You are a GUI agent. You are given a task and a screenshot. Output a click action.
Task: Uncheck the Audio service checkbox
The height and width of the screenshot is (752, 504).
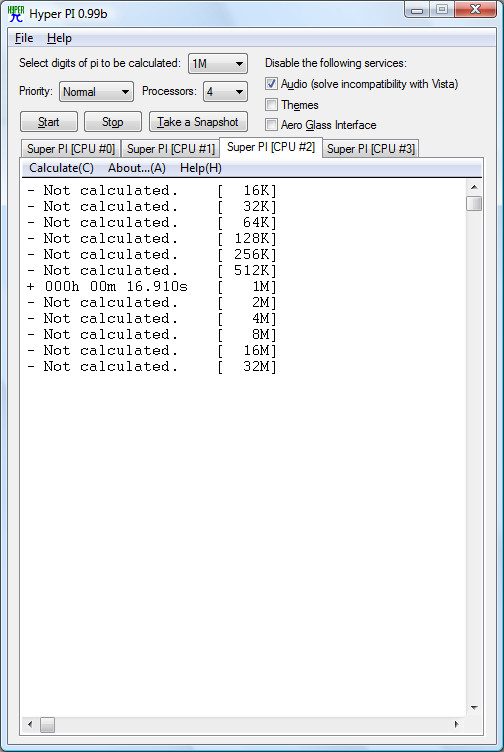pos(271,84)
